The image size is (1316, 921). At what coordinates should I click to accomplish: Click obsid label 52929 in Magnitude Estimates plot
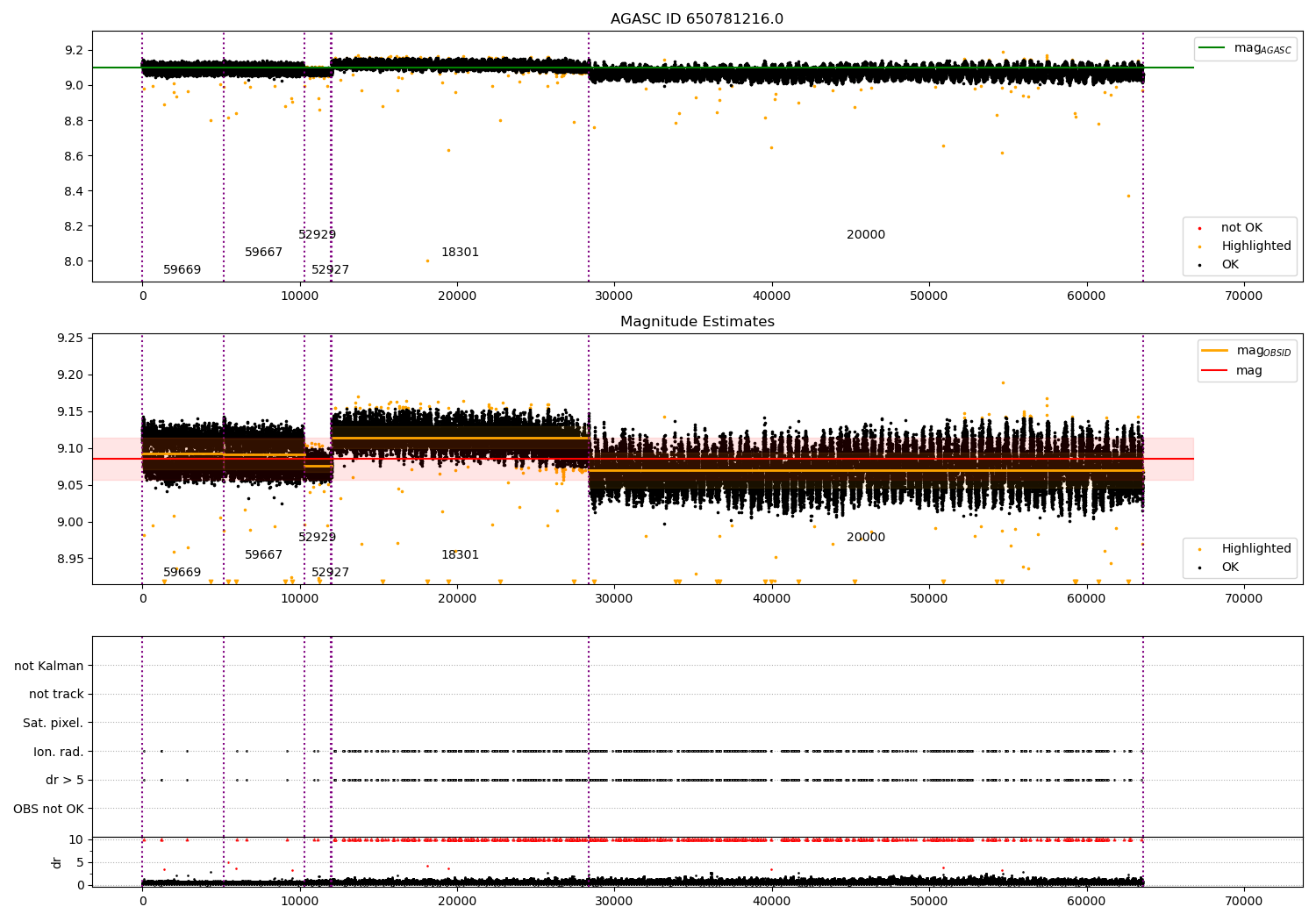tap(318, 538)
